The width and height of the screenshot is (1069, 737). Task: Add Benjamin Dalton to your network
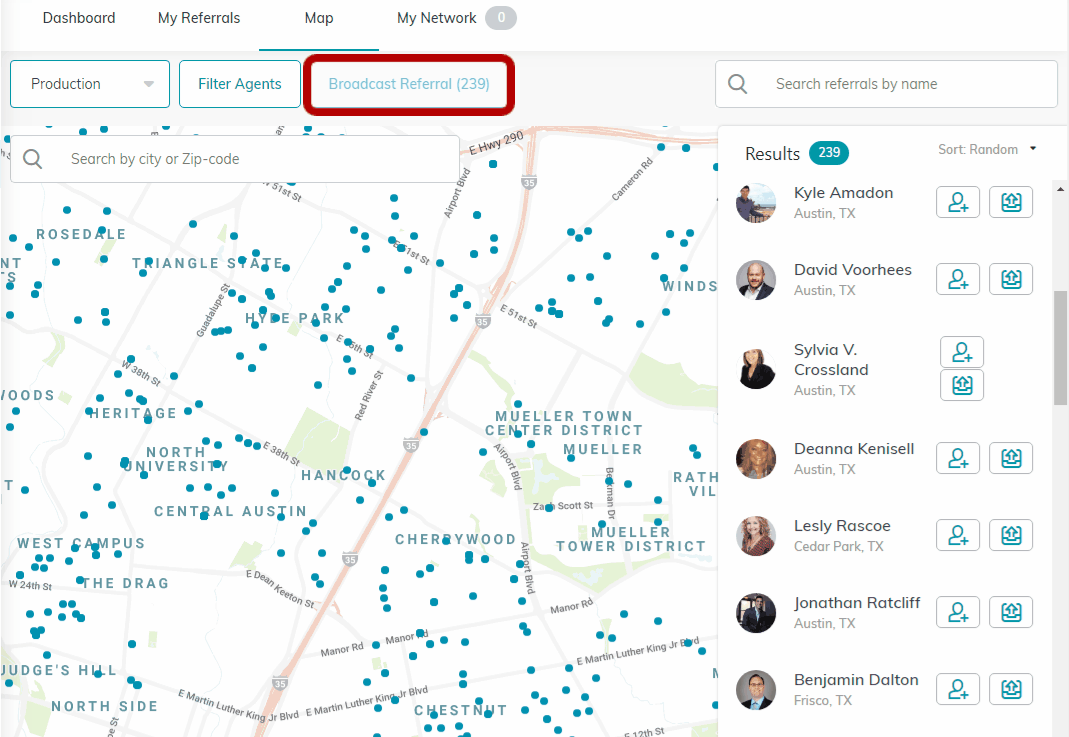[958, 688]
